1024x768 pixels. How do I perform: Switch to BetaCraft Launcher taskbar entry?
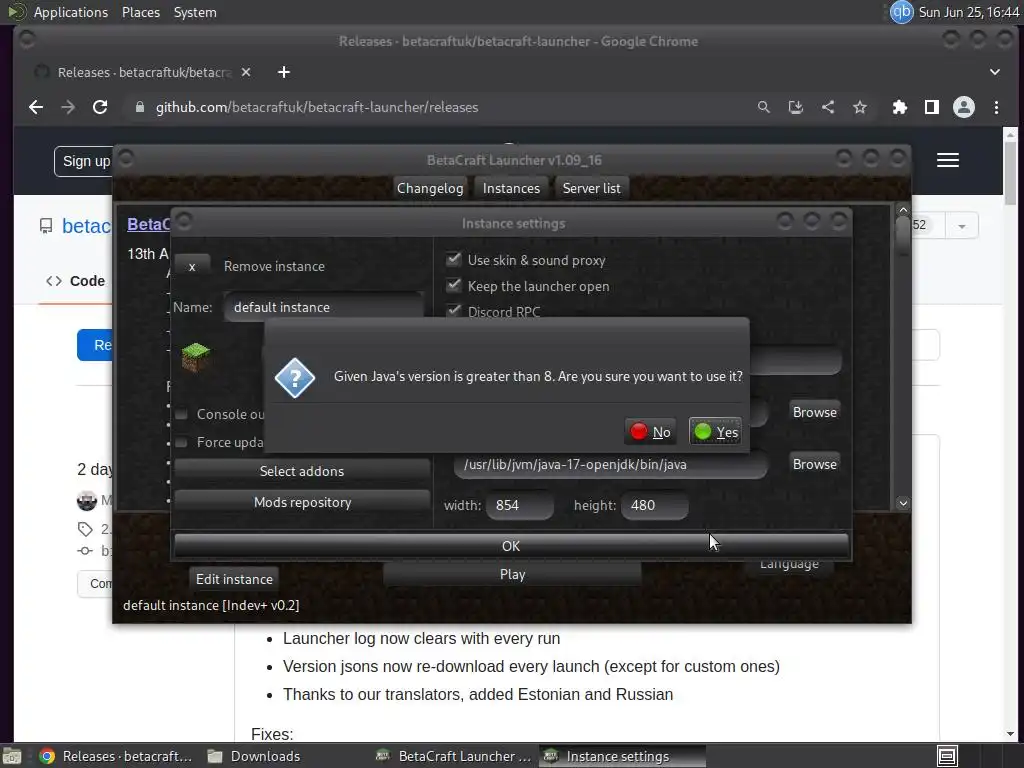click(x=455, y=756)
